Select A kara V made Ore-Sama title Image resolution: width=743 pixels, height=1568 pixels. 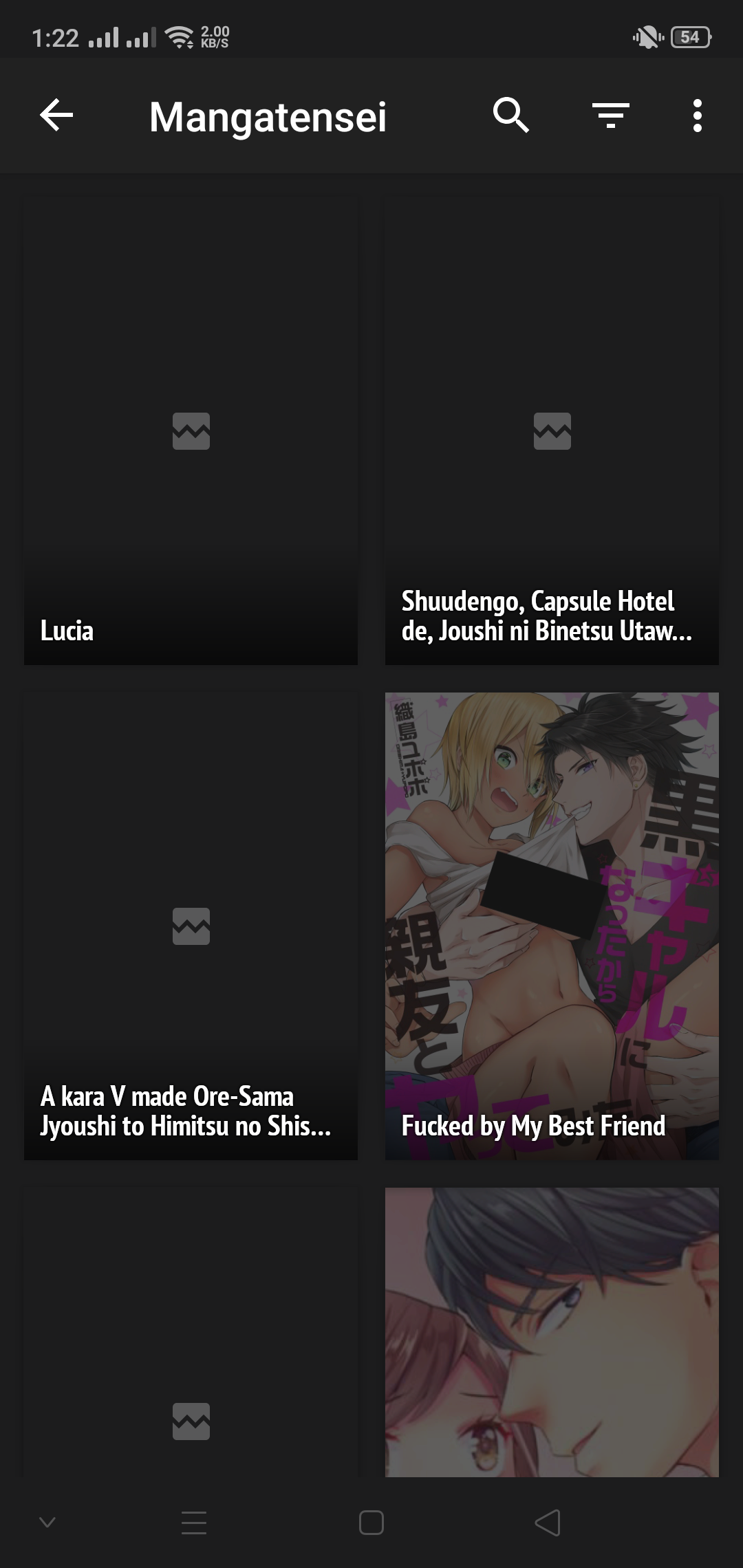[x=186, y=1111]
